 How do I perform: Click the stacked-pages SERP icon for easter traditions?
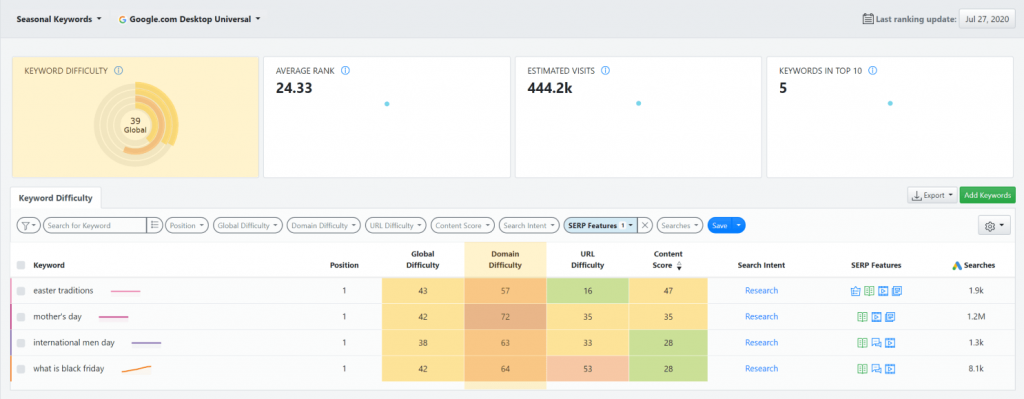897,291
